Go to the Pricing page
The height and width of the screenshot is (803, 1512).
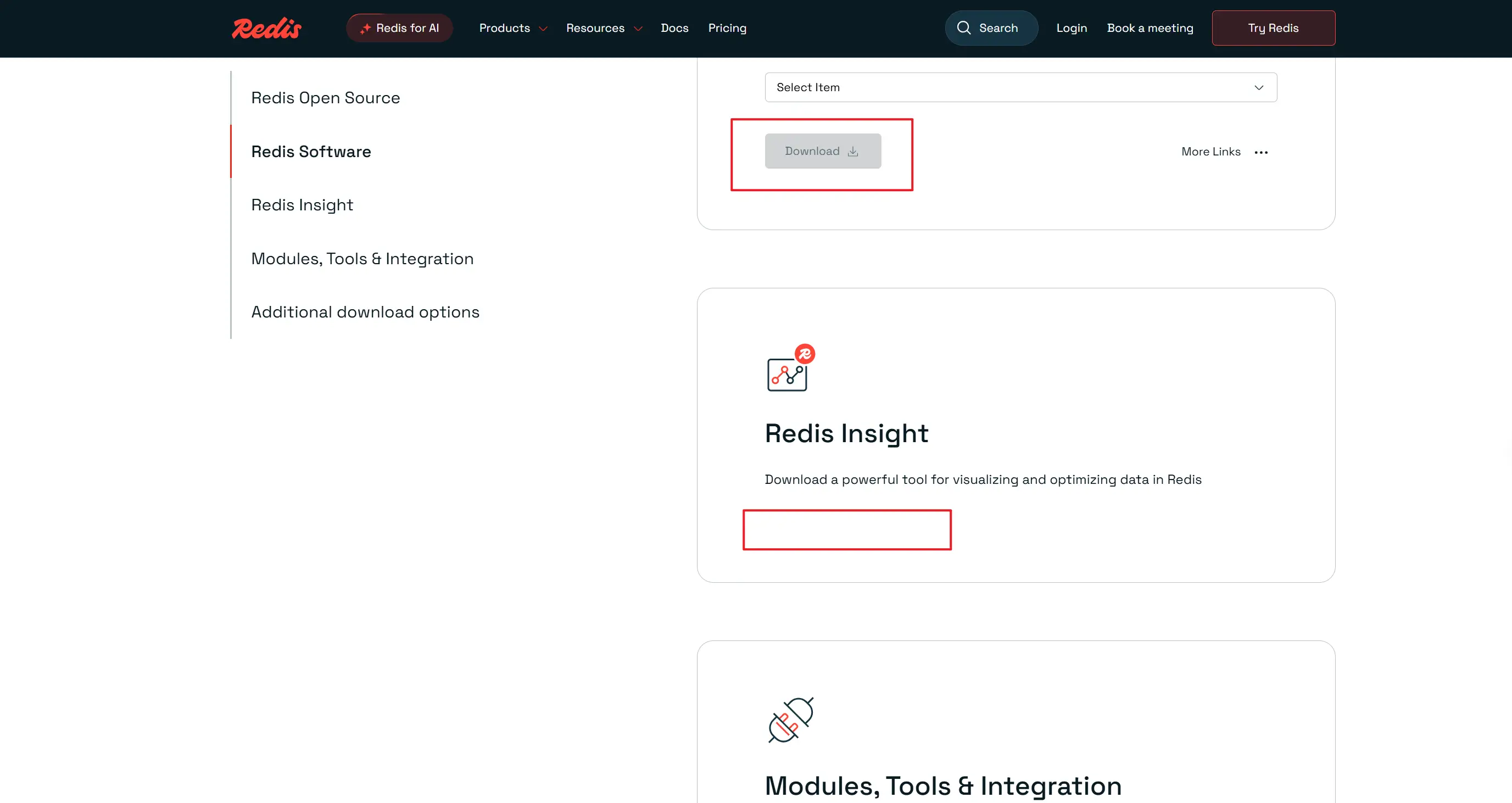[727, 28]
